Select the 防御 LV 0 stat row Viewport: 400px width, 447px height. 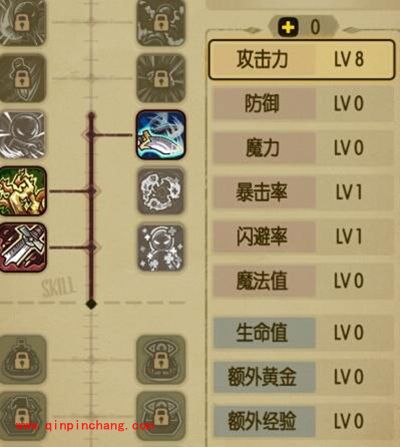[x=303, y=103]
